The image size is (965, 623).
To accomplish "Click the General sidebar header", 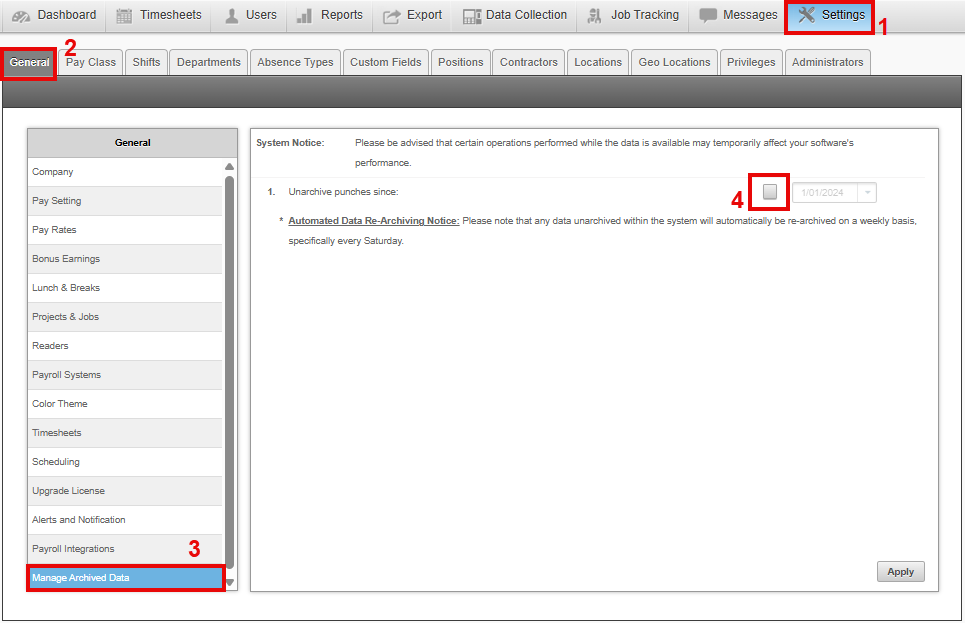I will point(132,142).
